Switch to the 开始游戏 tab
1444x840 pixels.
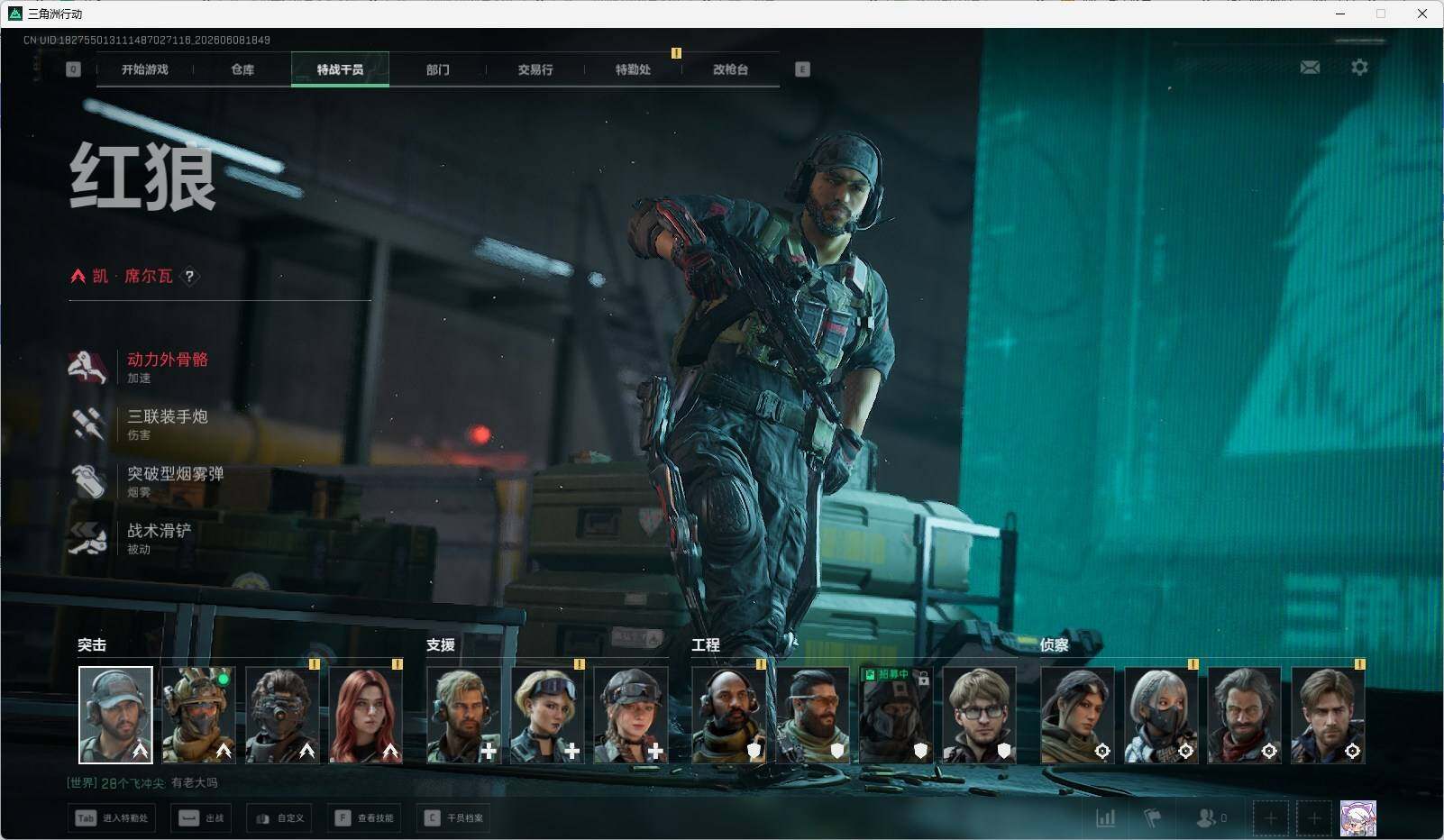click(145, 69)
